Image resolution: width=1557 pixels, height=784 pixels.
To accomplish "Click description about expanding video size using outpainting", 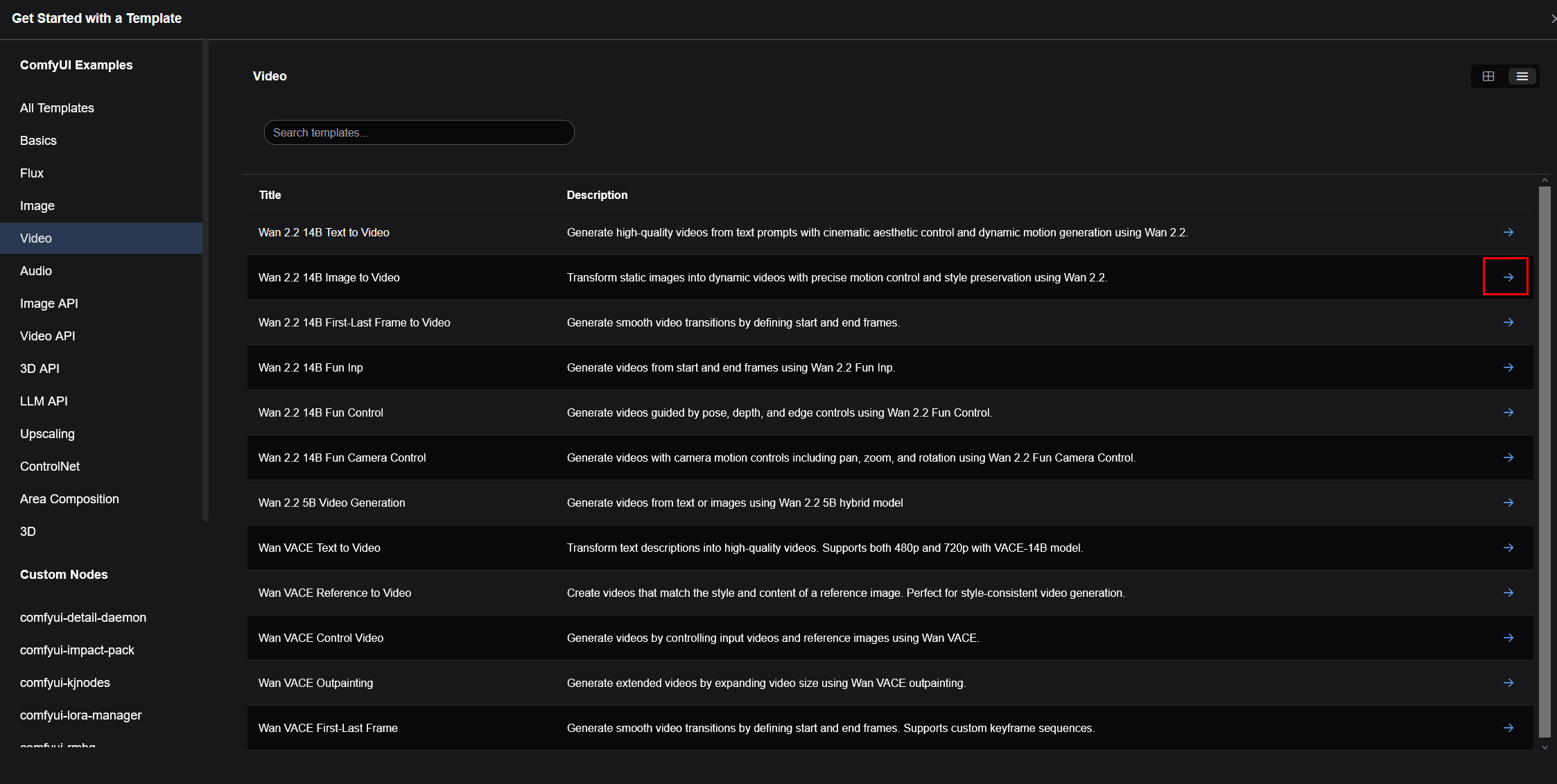I will click(x=766, y=683).
